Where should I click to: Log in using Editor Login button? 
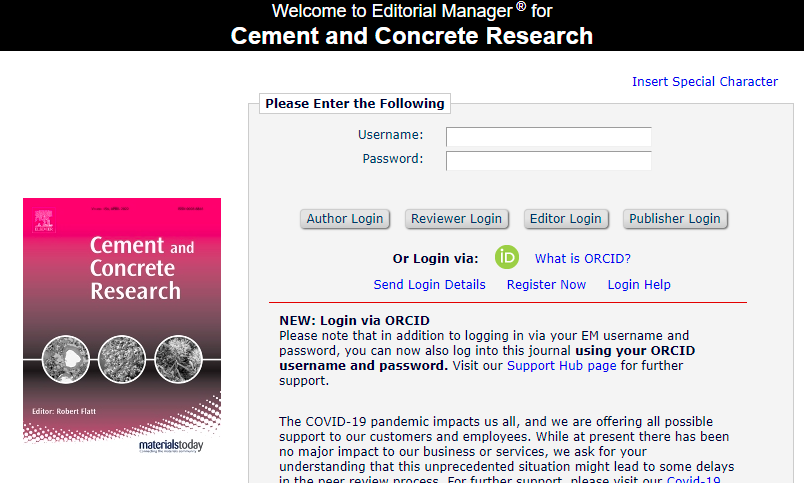click(566, 219)
